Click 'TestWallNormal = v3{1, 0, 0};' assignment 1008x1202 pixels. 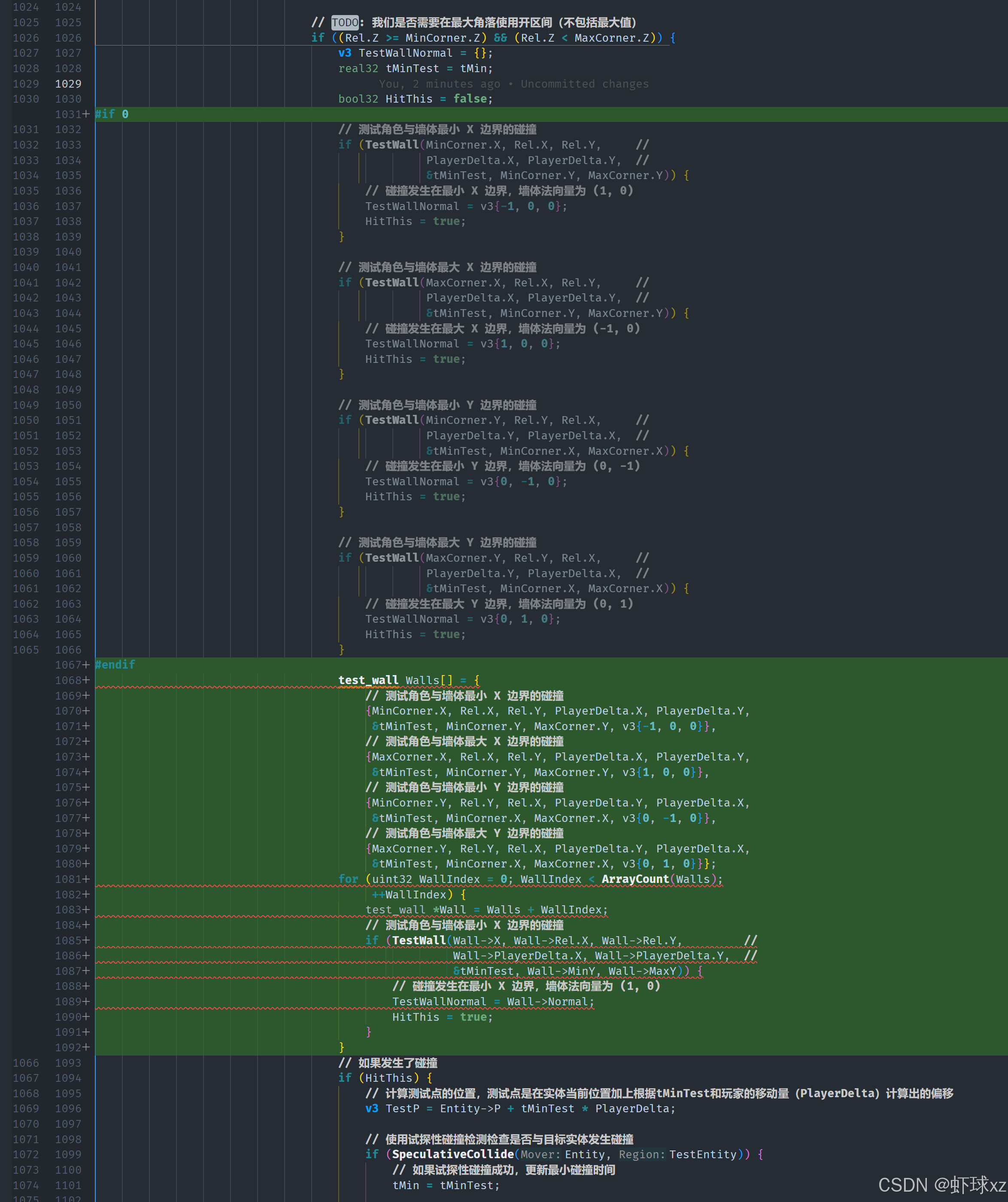(463, 344)
